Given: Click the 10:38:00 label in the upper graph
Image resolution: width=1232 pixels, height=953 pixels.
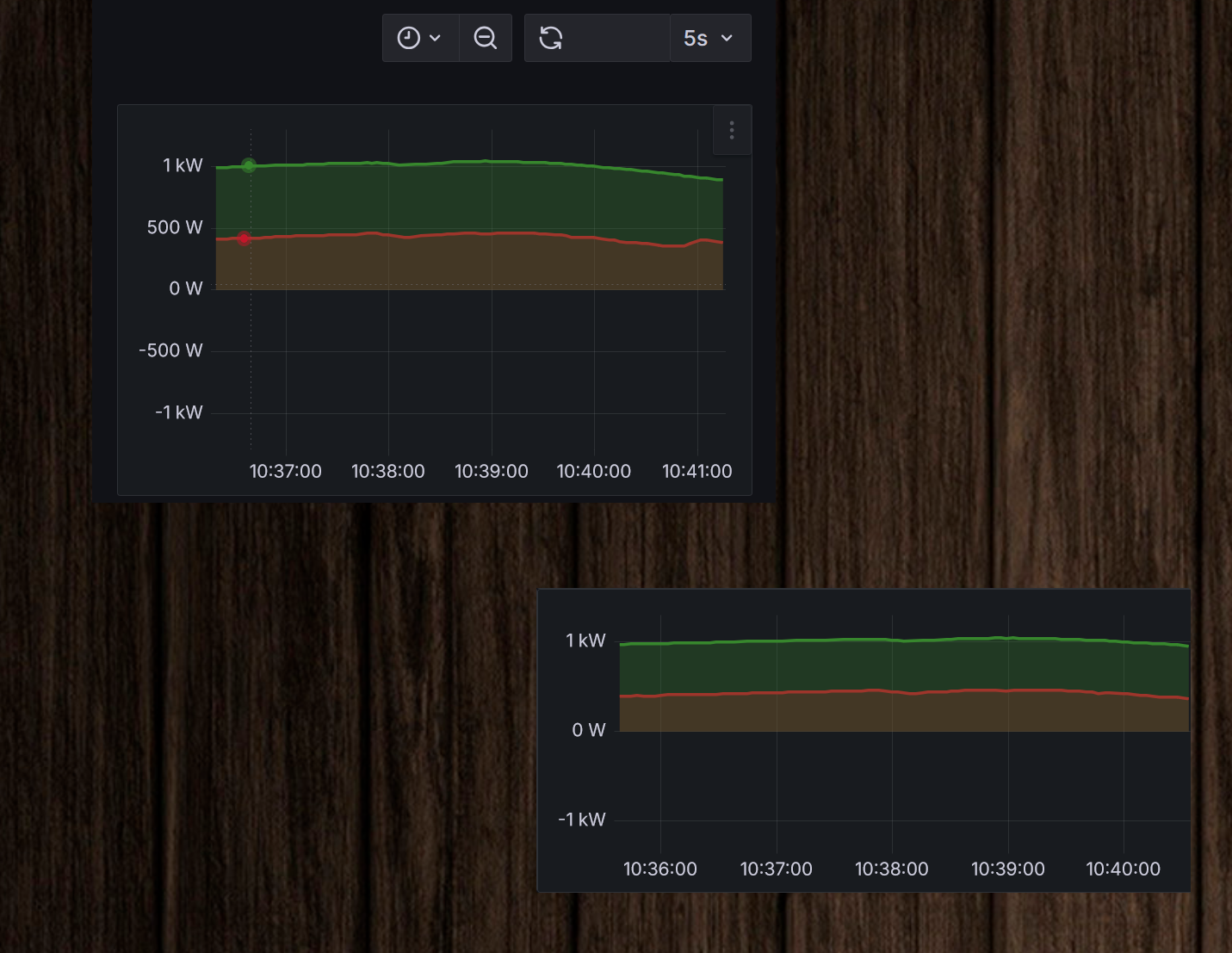Looking at the screenshot, I should click(x=388, y=471).
